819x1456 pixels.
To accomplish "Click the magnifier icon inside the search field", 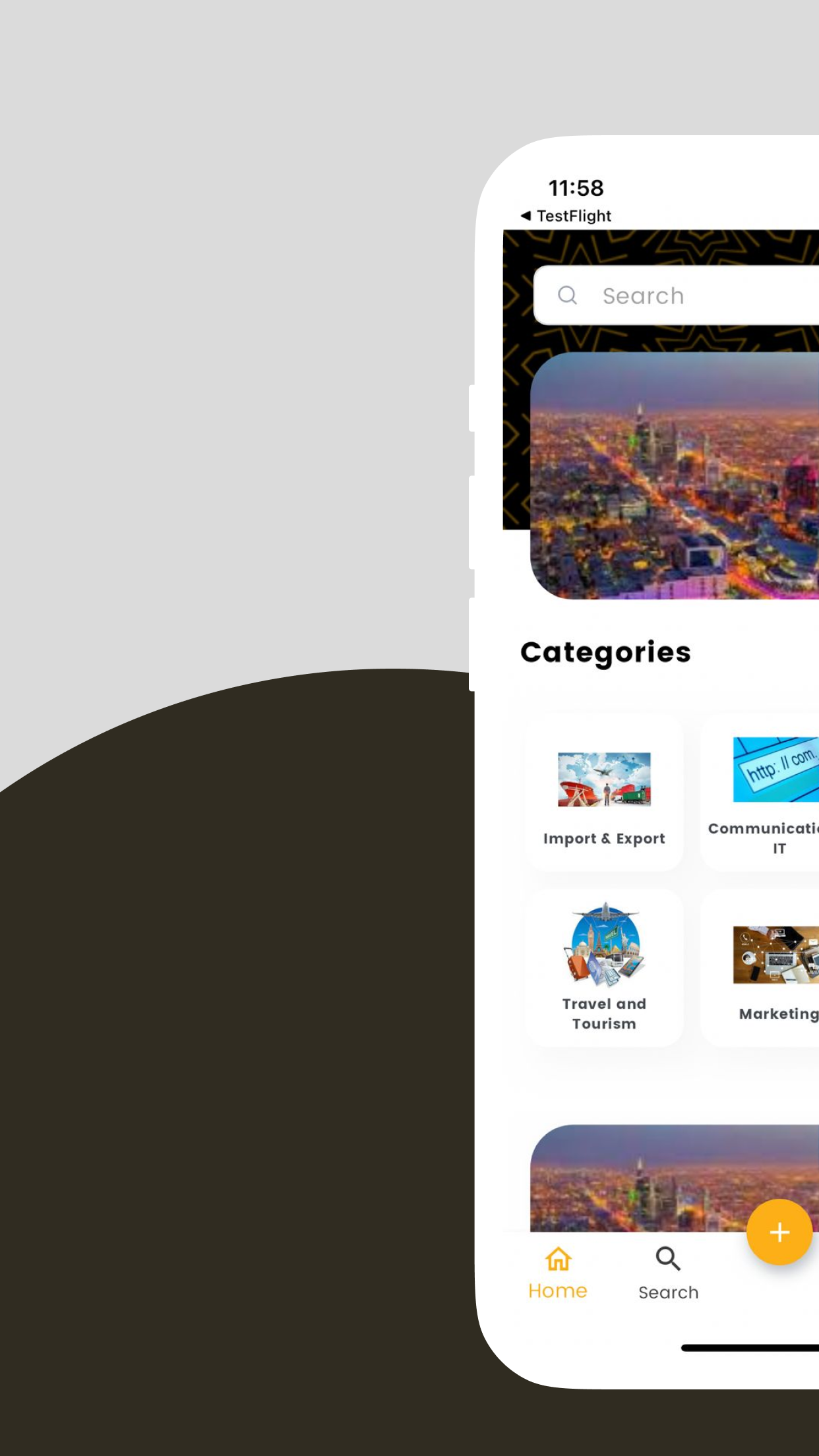I will (567, 295).
